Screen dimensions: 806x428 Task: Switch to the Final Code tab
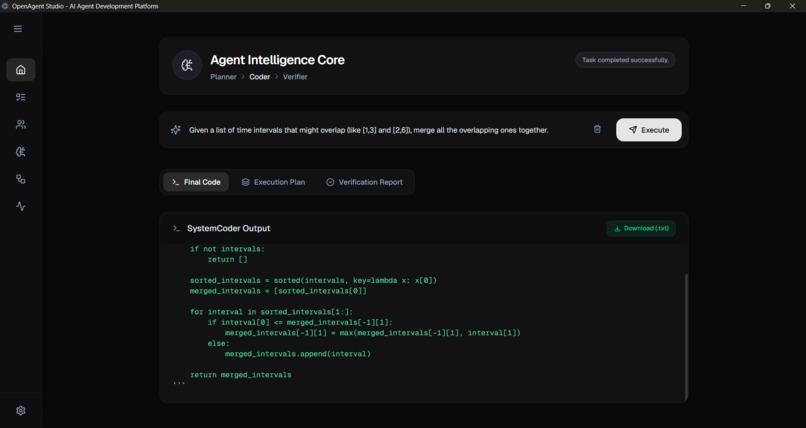pyautogui.click(x=196, y=182)
